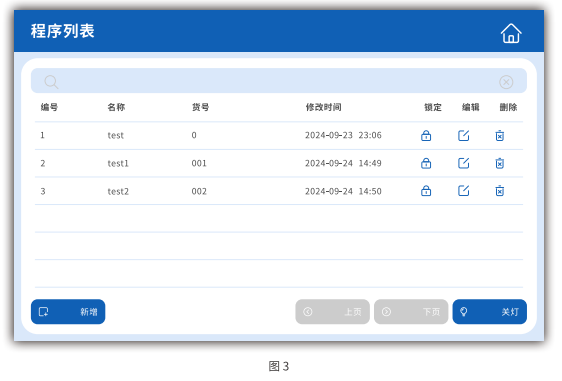Image resolution: width=562 pixels, height=381 pixels.
Task: Select timestamp 2024-09-23 23:06
Action: (343, 135)
